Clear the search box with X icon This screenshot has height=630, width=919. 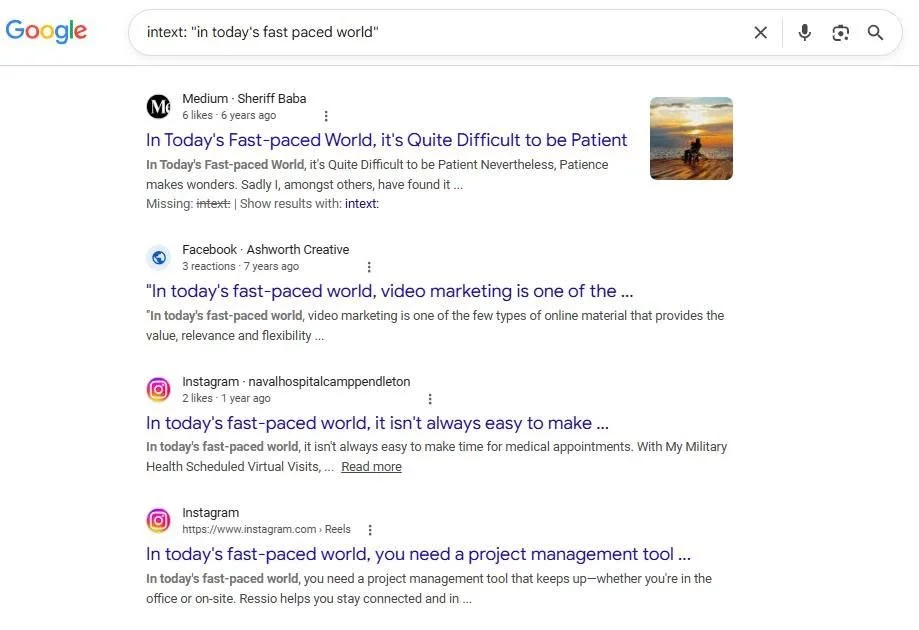(x=760, y=32)
